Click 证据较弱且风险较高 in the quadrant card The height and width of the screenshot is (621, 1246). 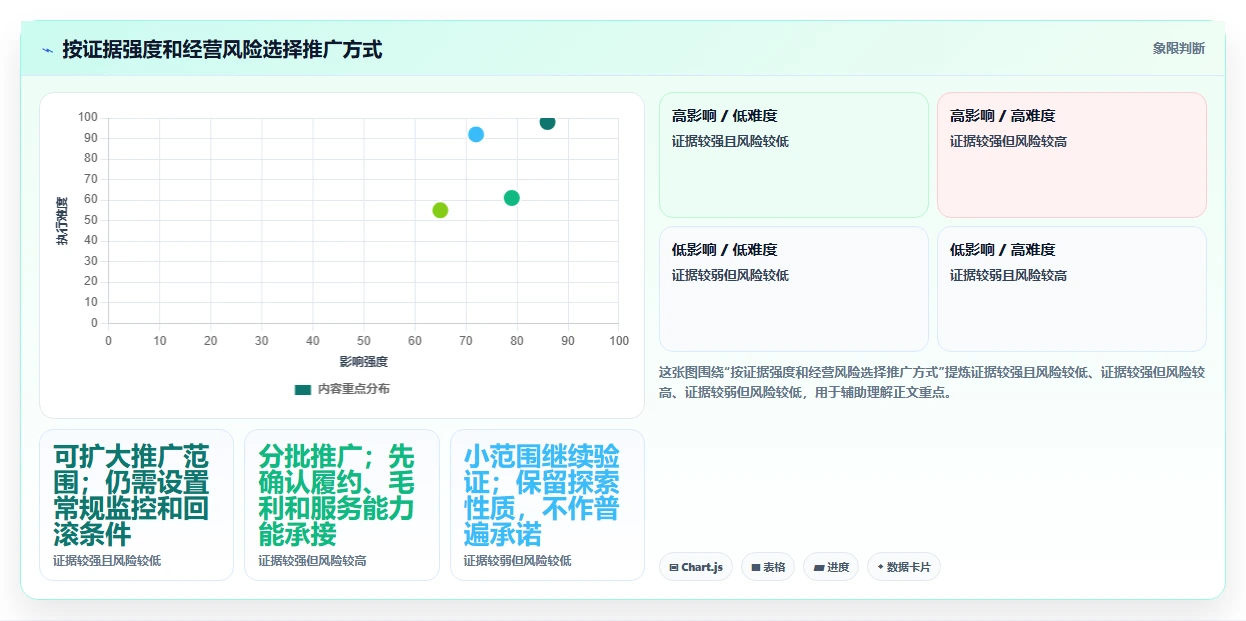pyautogui.click(x=1008, y=275)
